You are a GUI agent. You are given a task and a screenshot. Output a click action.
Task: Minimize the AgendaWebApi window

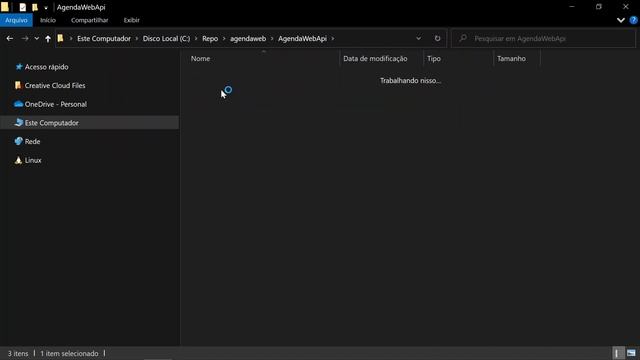[572, 7]
